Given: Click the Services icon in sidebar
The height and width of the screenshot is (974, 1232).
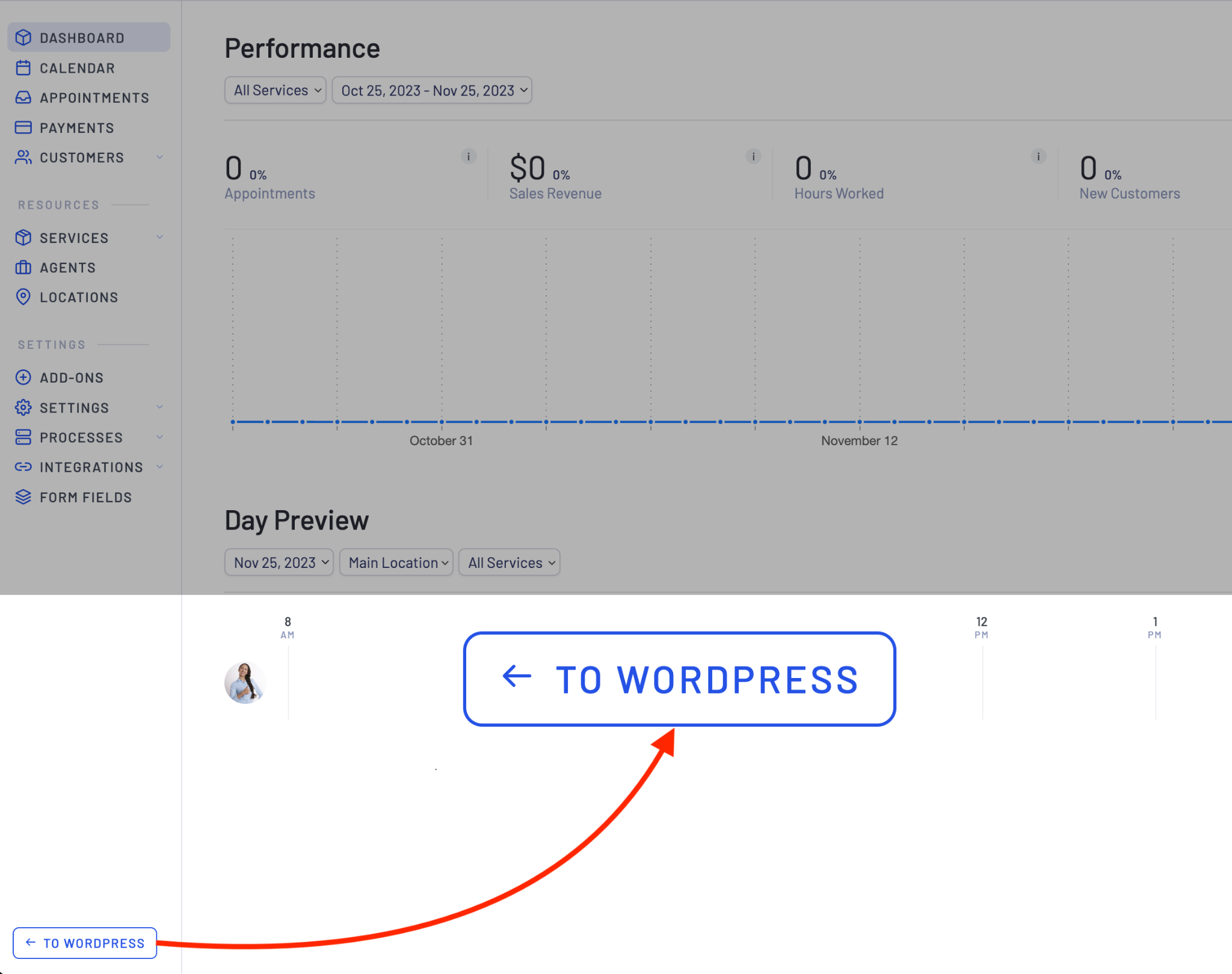Looking at the screenshot, I should coord(23,237).
